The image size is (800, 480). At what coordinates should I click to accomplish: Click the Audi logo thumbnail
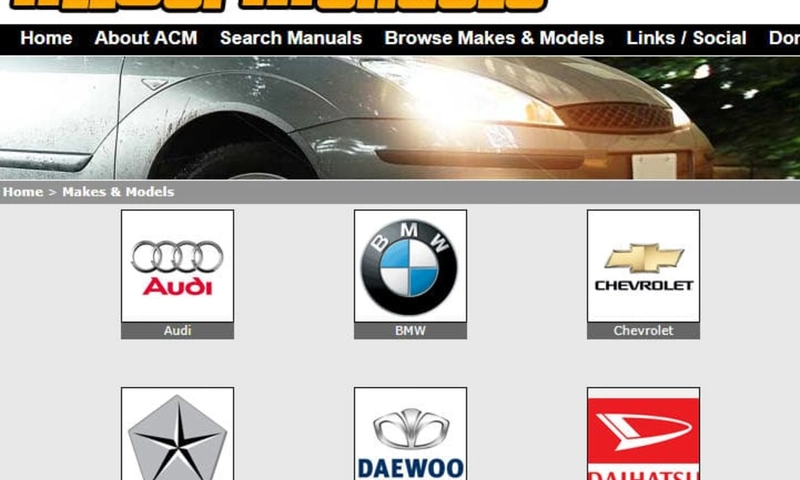point(178,266)
